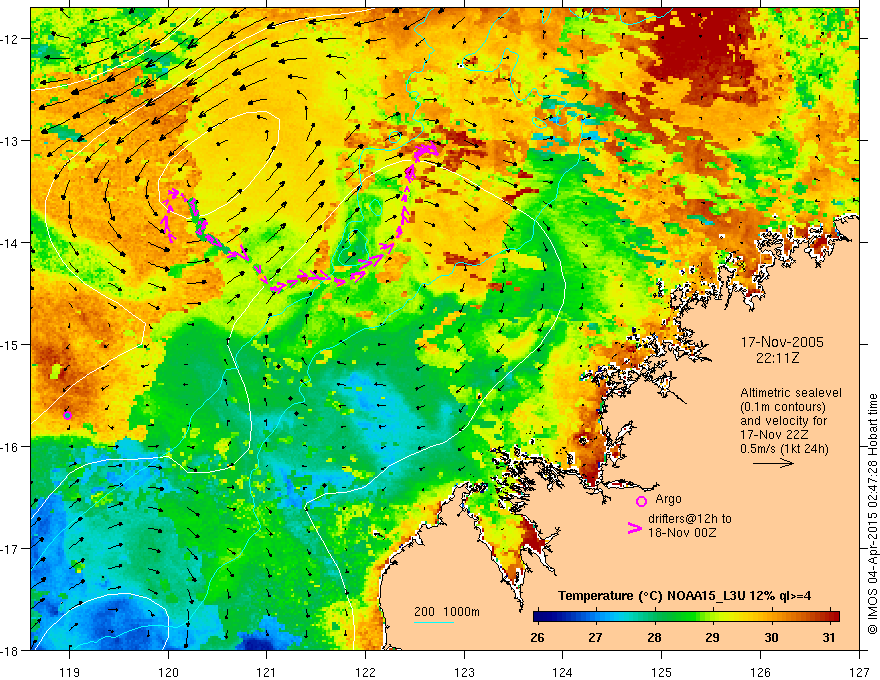Click the 'Argo' legend label
Viewport: 880px width, 680px height.
tap(668, 499)
